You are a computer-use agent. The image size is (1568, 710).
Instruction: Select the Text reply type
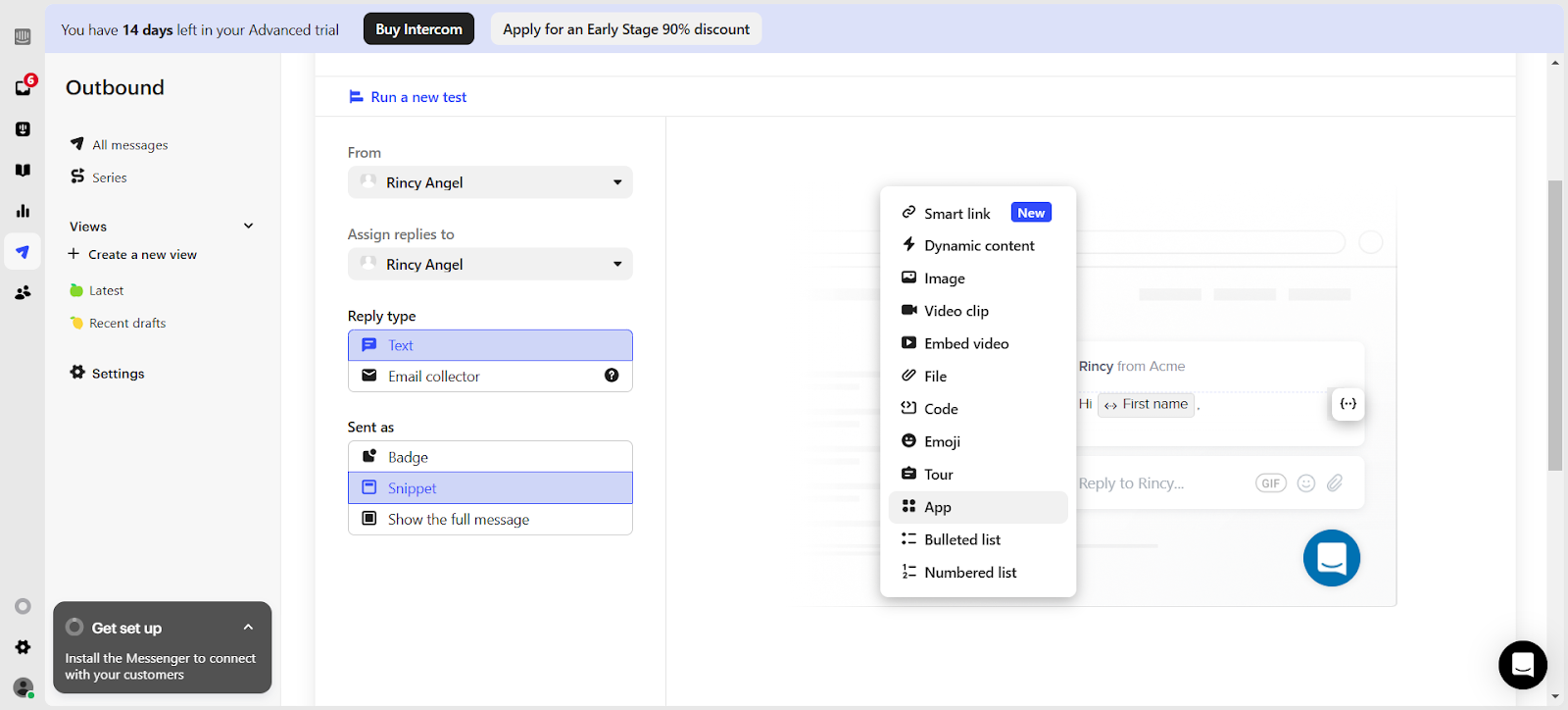pos(490,345)
